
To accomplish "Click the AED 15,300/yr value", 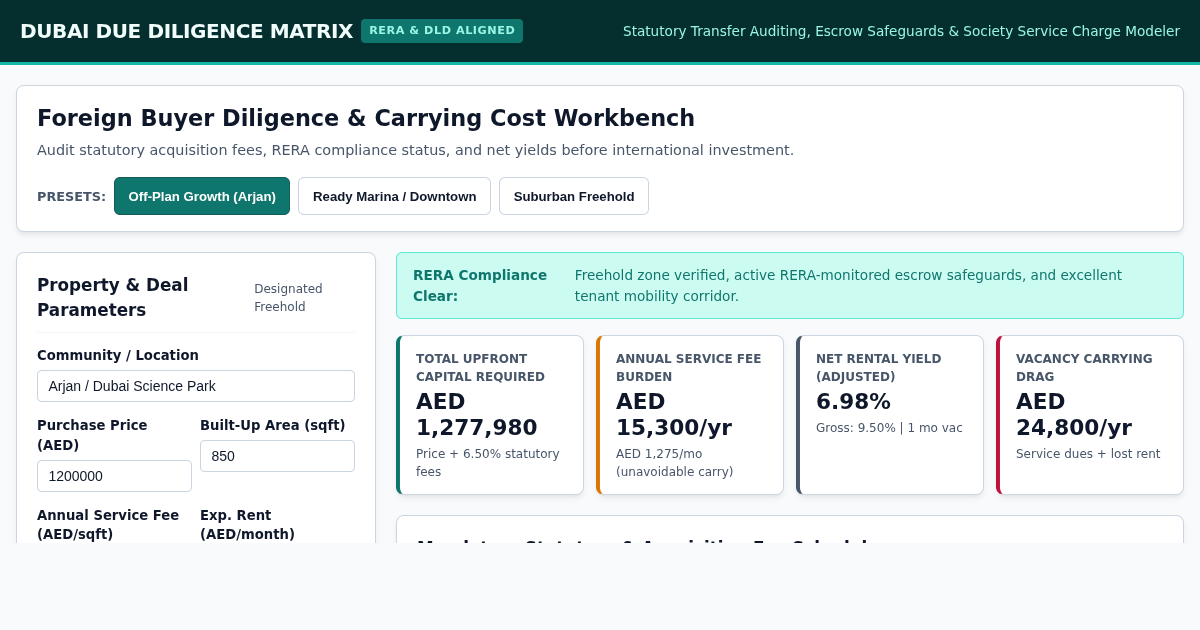I will tap(674, 414).
